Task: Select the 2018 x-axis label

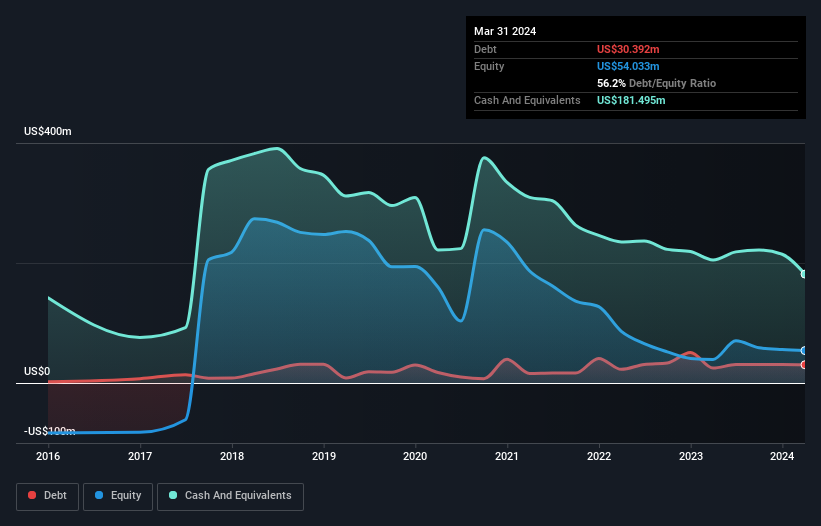Action: click(x=232, y=456)
